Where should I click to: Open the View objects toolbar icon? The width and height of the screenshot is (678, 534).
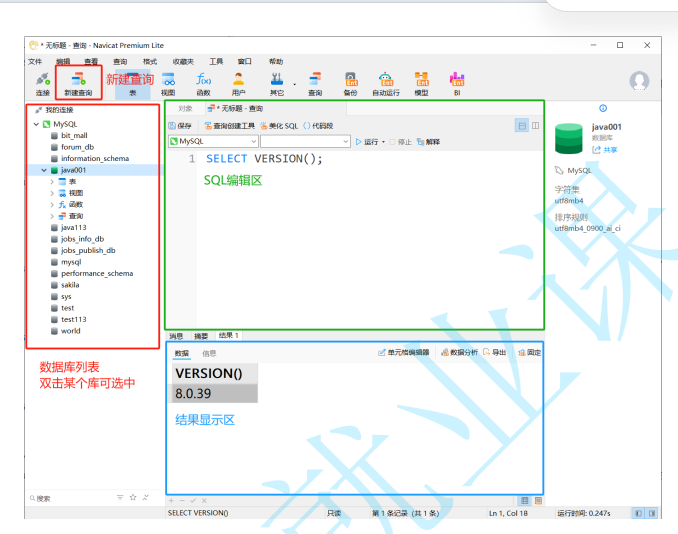168,83
